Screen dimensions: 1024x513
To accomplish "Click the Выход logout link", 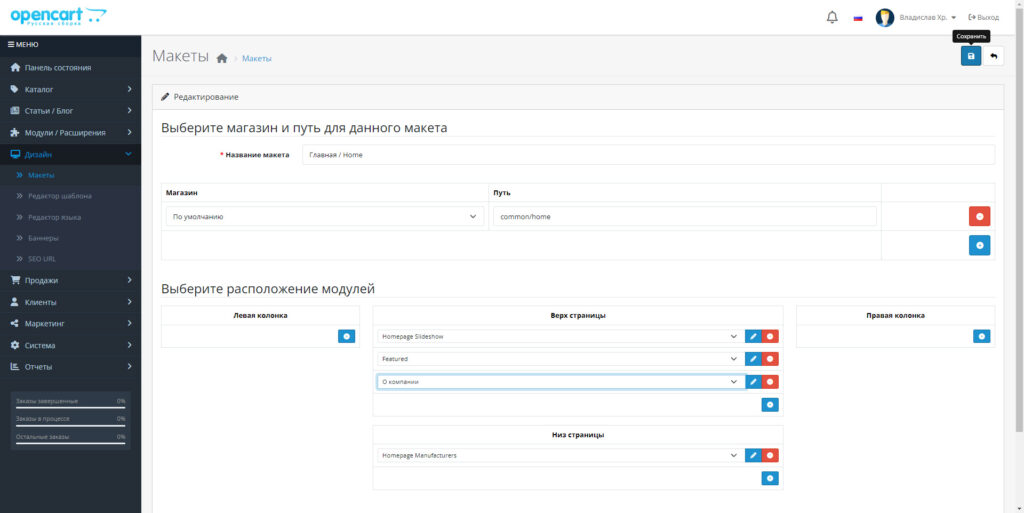I will click(x=984, y=18).
